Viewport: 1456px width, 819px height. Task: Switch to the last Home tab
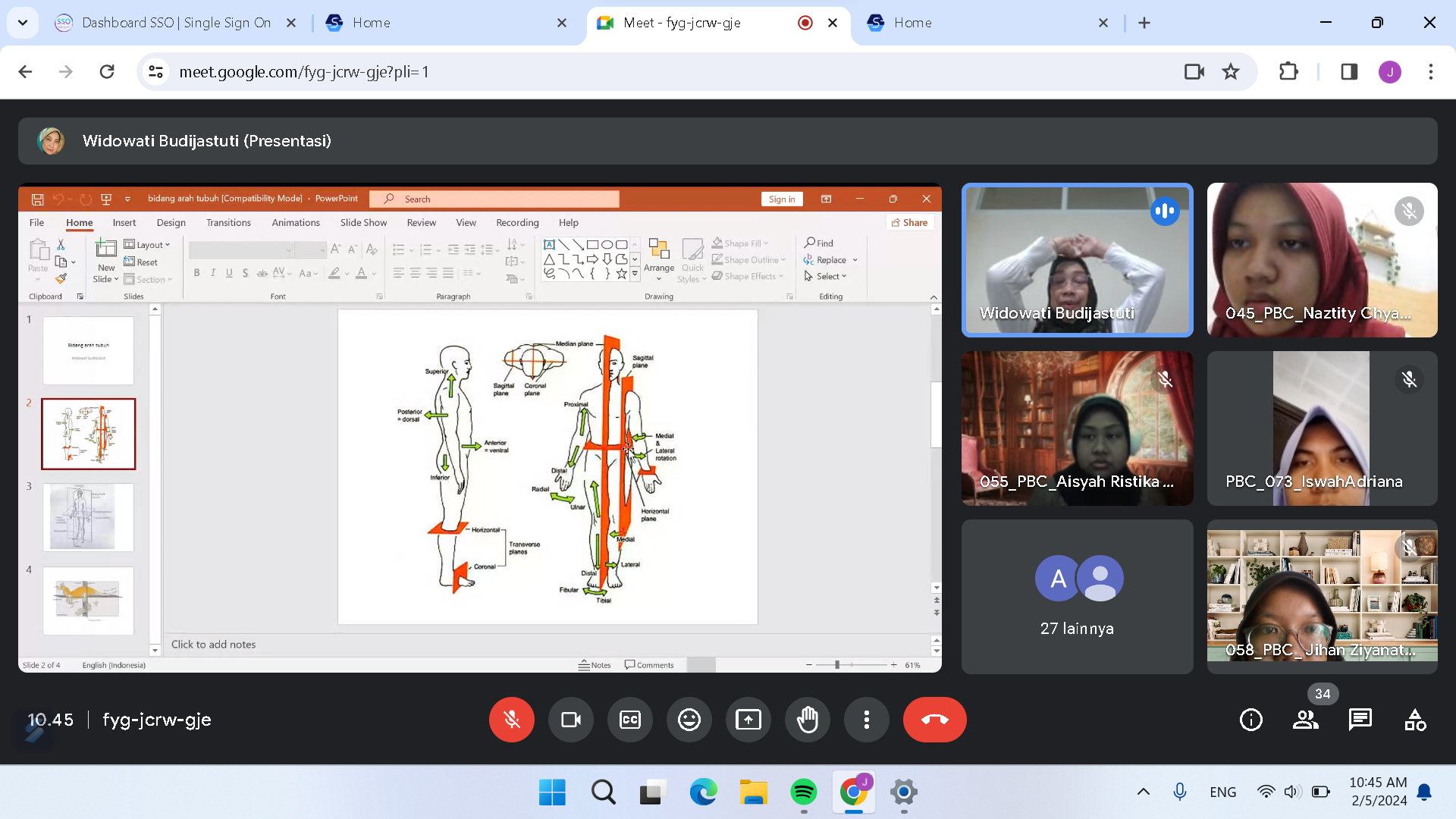(988, 23)
